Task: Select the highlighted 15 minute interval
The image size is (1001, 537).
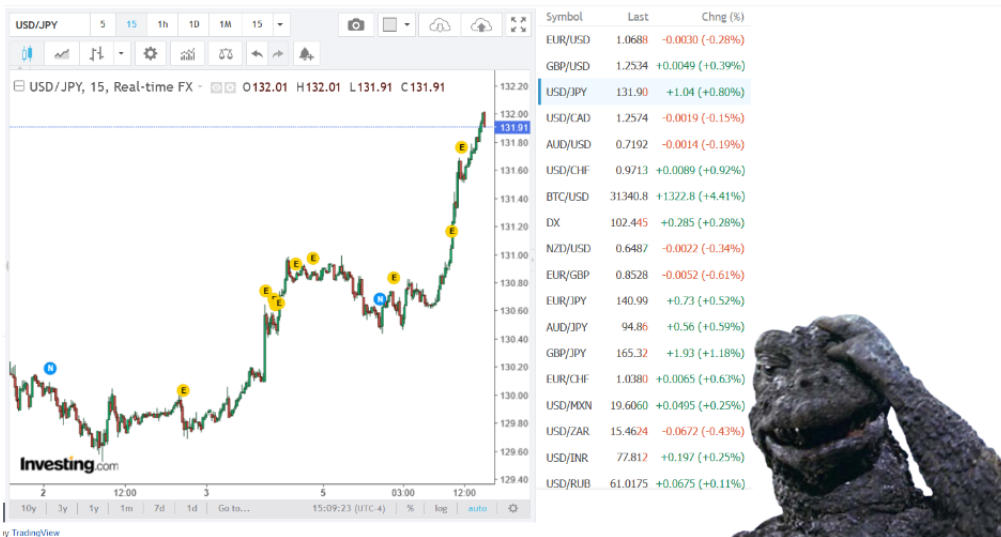Action: click(x=132, y=25)
